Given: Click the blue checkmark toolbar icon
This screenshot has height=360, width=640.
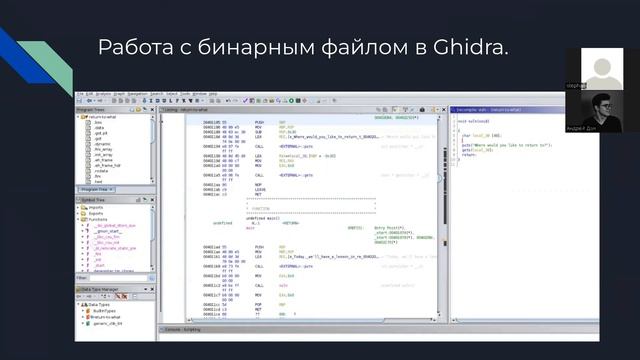Looking at the screenshot, I should 245,100.
